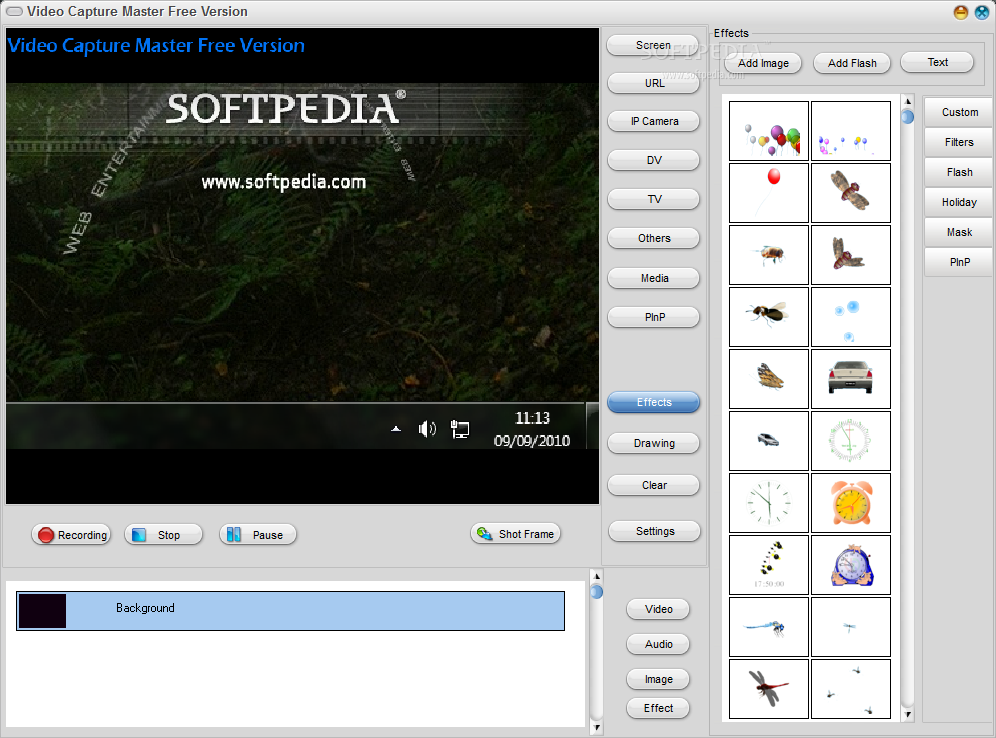Show Effect layers list
The height and width of the screenshot is (738, 996).
coord(658,708)
